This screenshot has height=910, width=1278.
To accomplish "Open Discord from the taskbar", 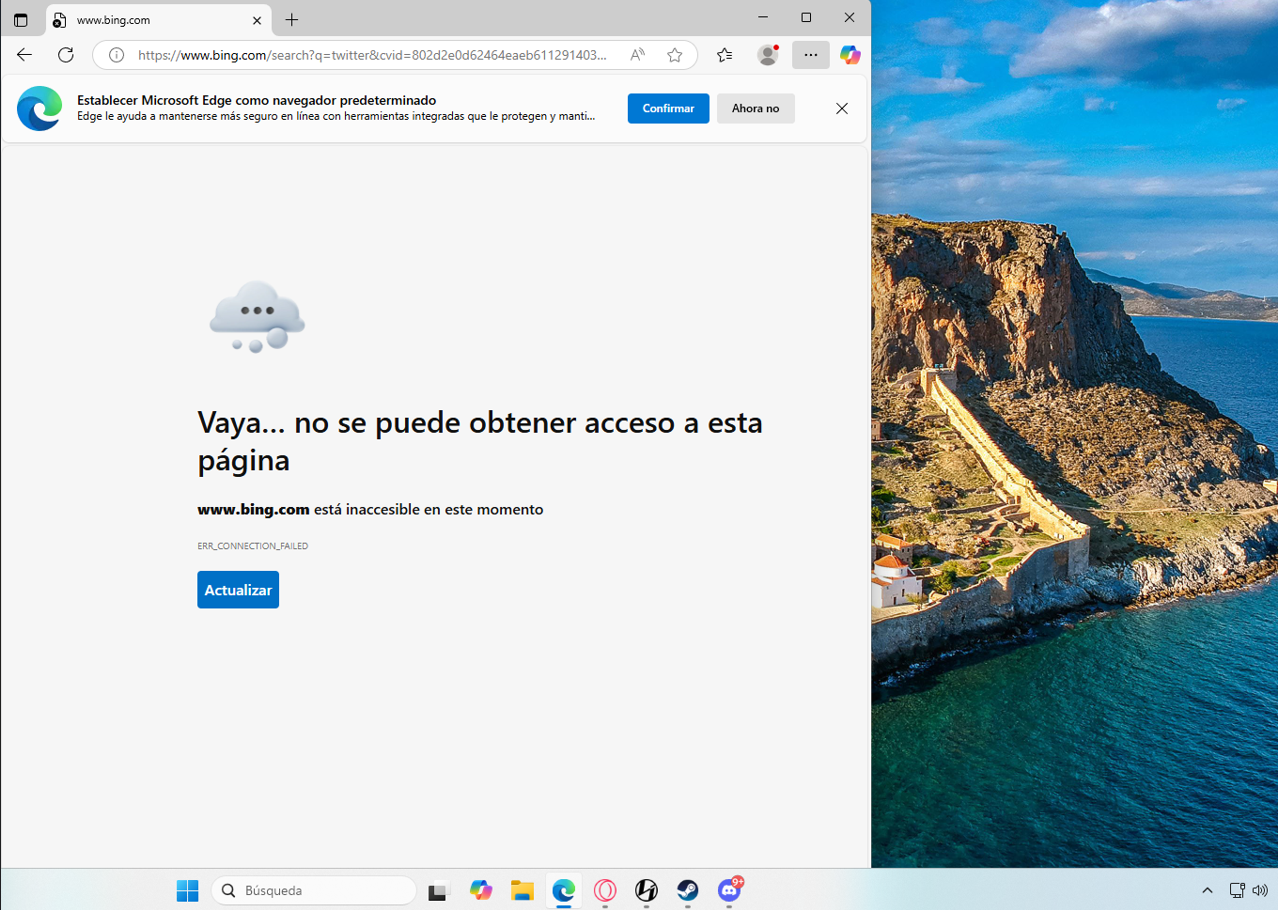I will 730,890.
